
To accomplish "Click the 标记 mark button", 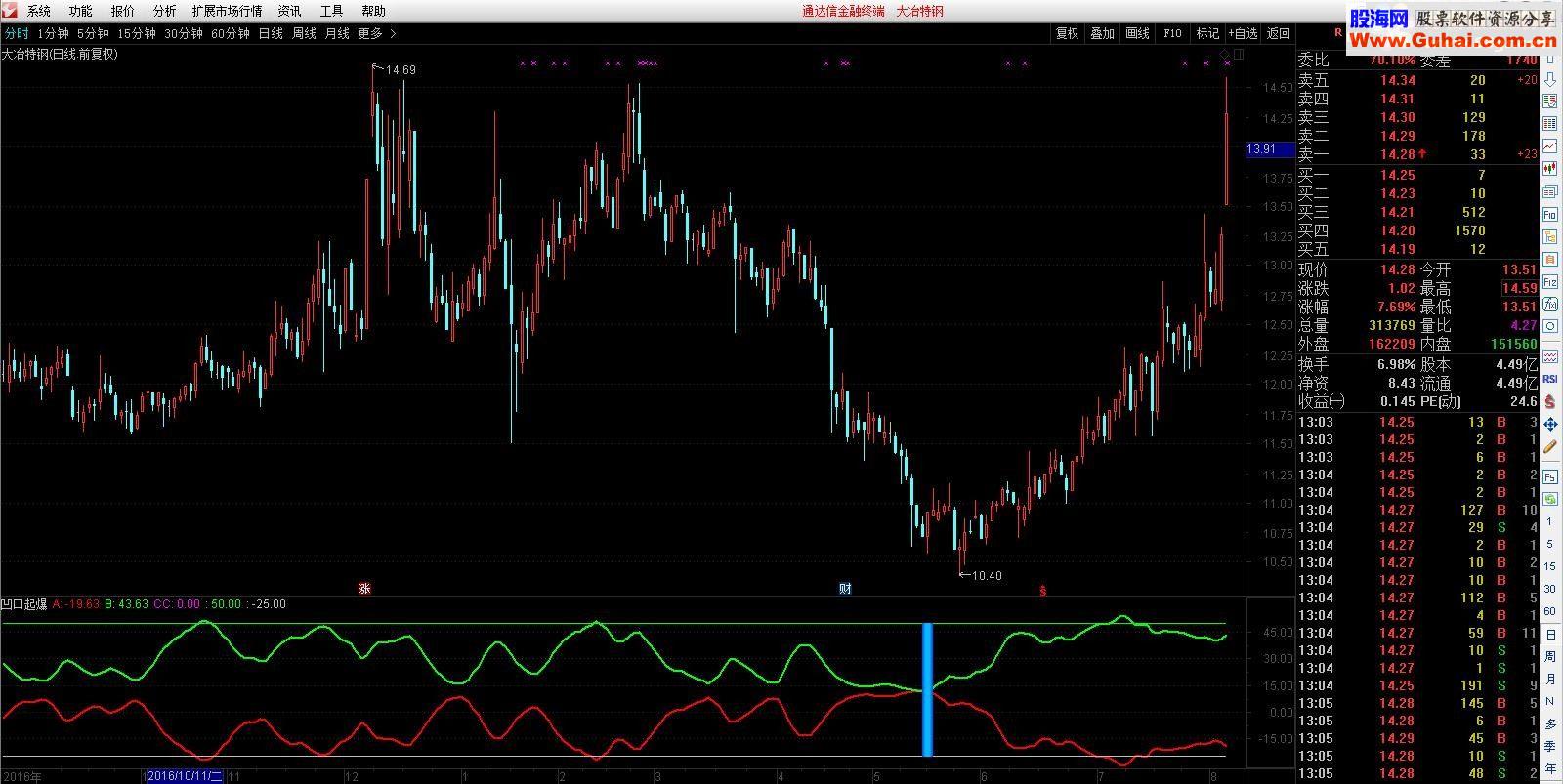I will coord(1207,33).
